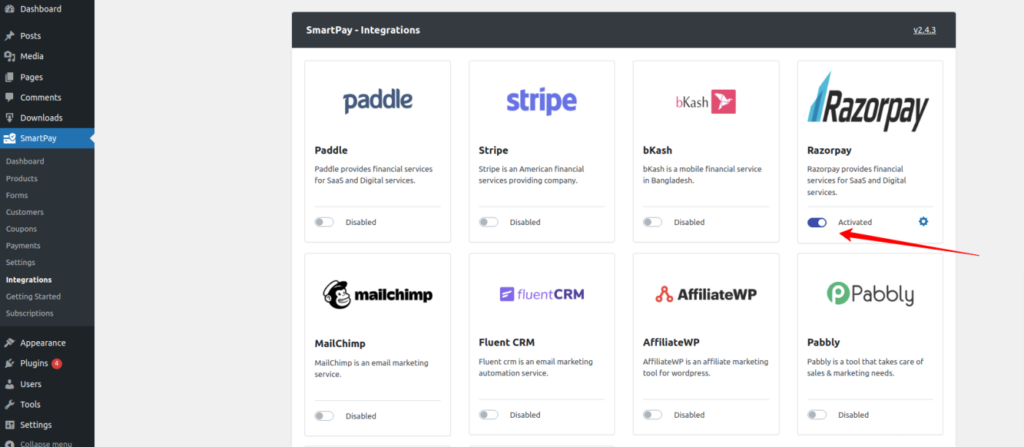The width and height of the screenshot is (1024, 447).
Task: Open SmartPay Subscriptions submenu
Action: click(x=29, y=313)
